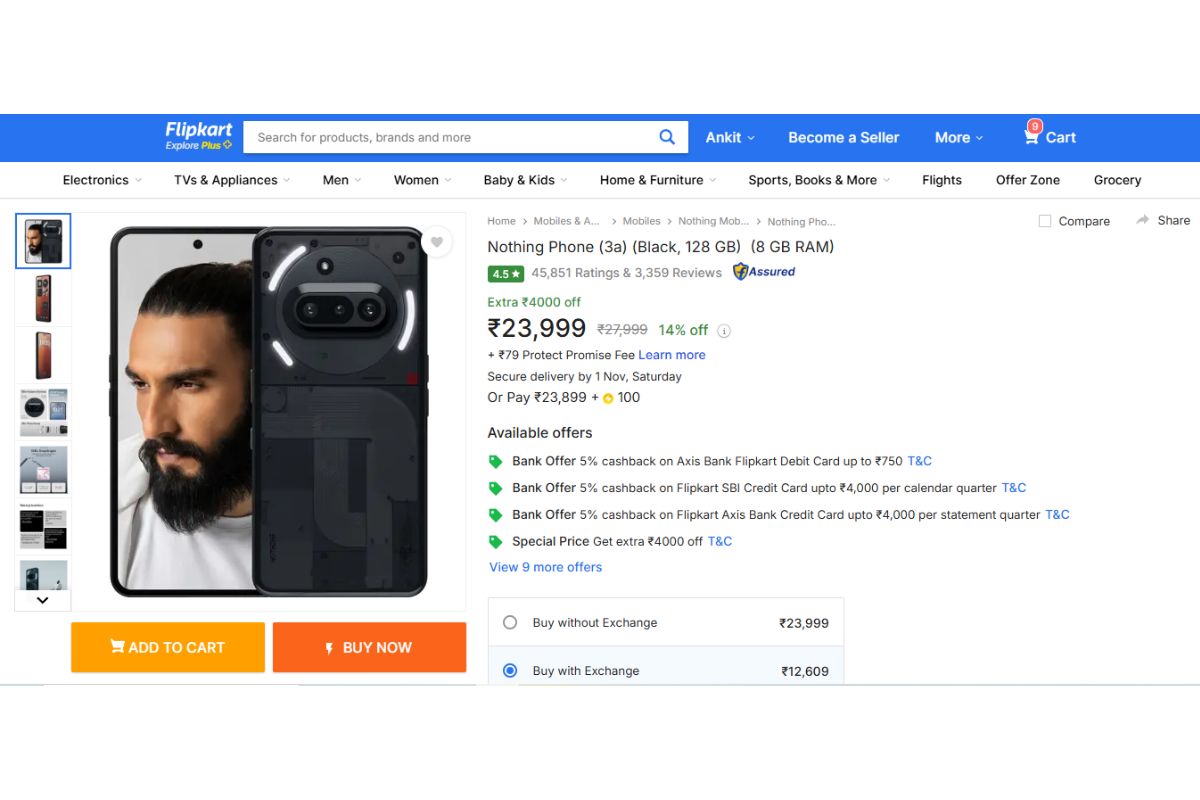
Task: Tick the Compare checkbox
Action: pos(1045,221)
